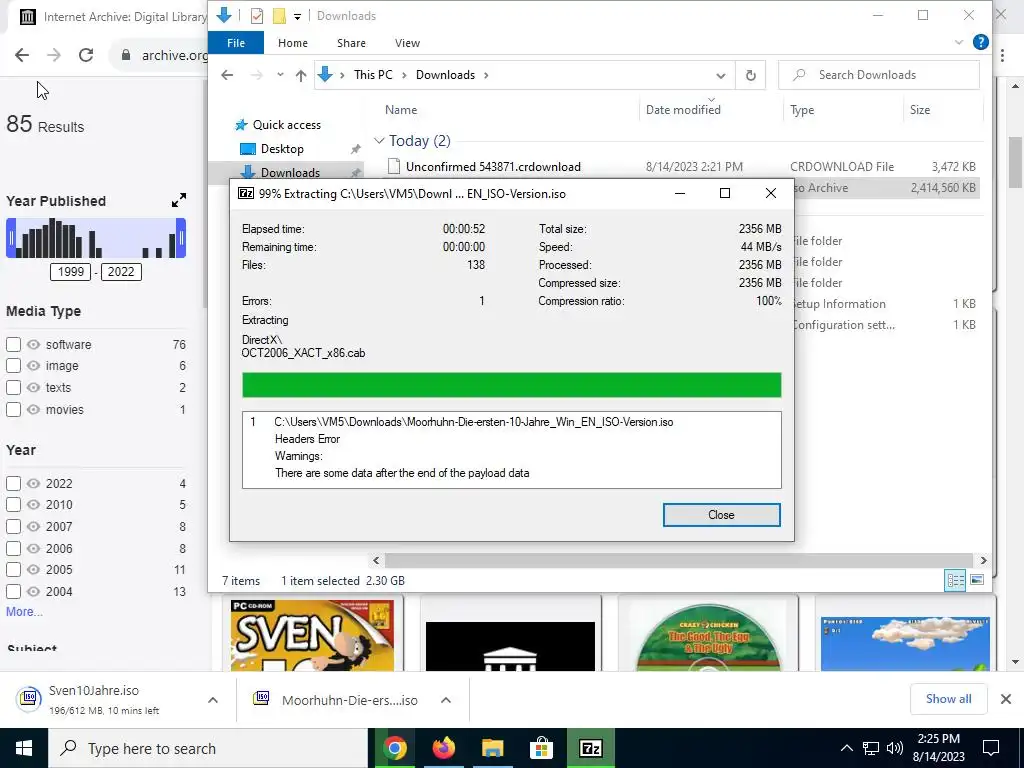
Task: Open options for Moorhuhn-Die-ers...iso download
Action: [x=446, y=700]
